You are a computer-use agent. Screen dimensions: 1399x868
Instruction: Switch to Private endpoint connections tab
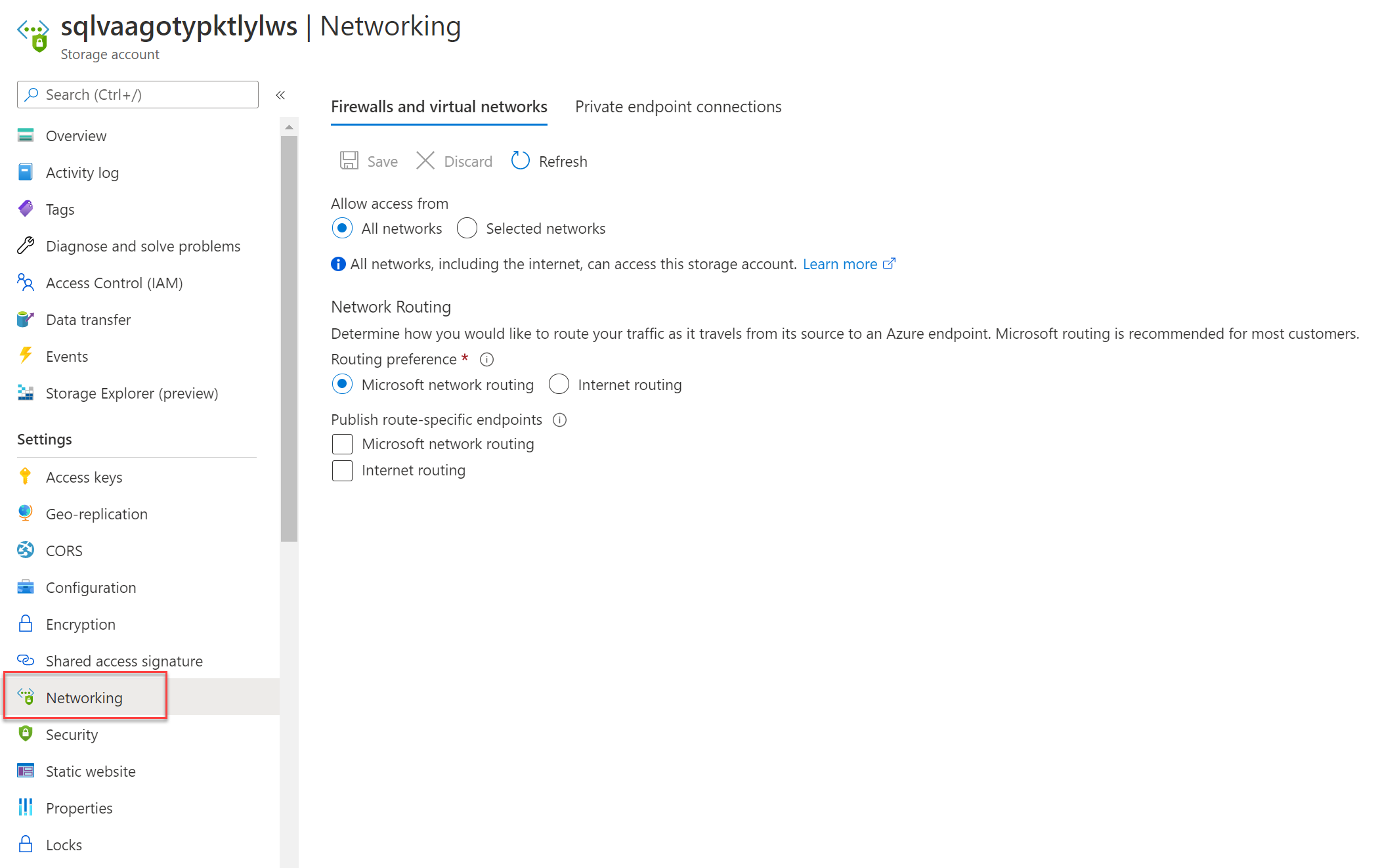tap(677, 107)
